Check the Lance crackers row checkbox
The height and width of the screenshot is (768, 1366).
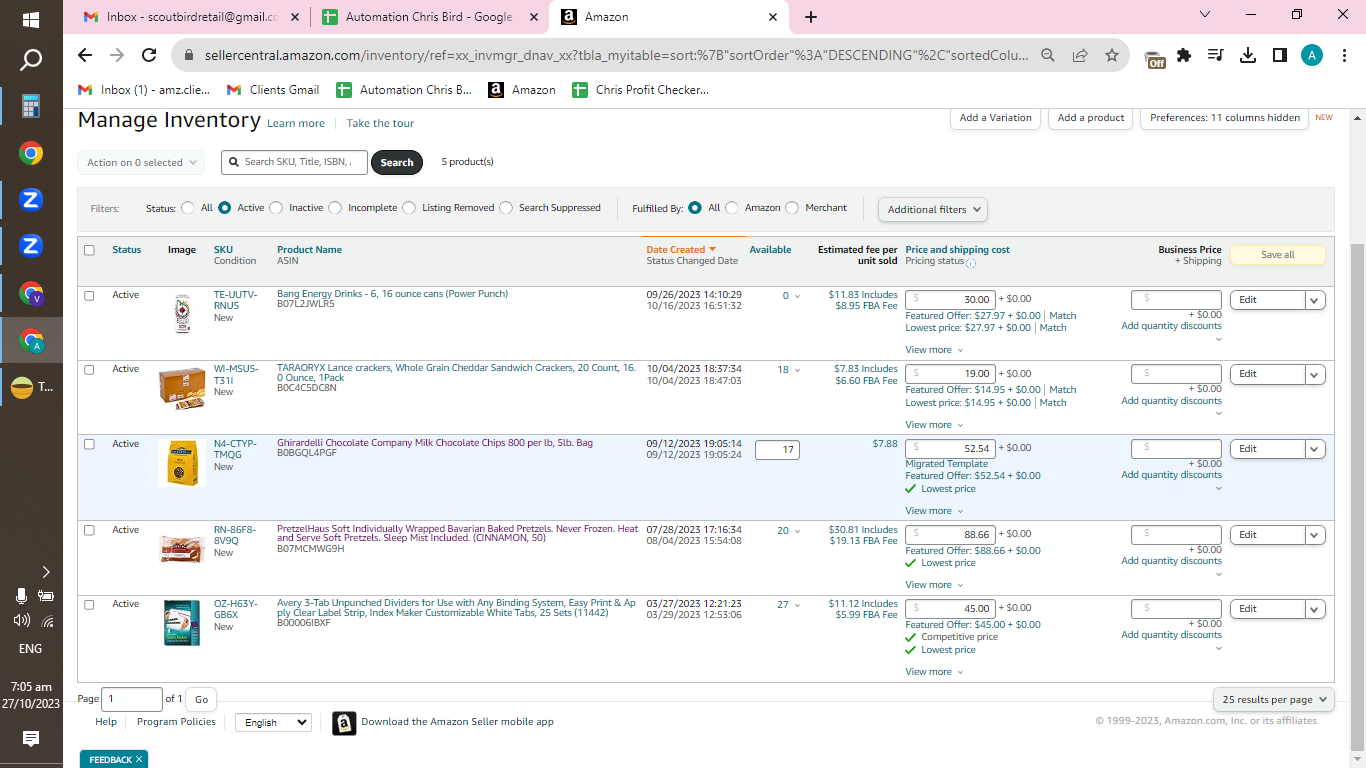[89, 370]
